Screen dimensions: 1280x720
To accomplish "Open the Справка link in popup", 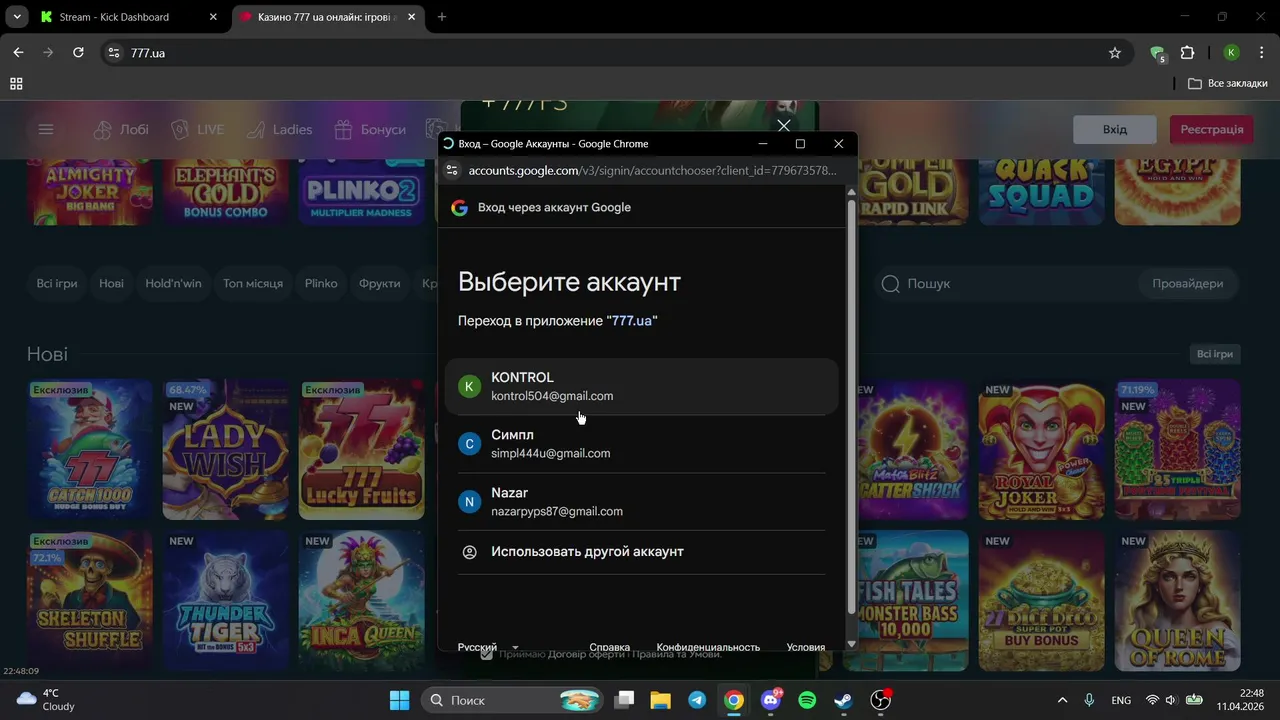I will (609, 647).
